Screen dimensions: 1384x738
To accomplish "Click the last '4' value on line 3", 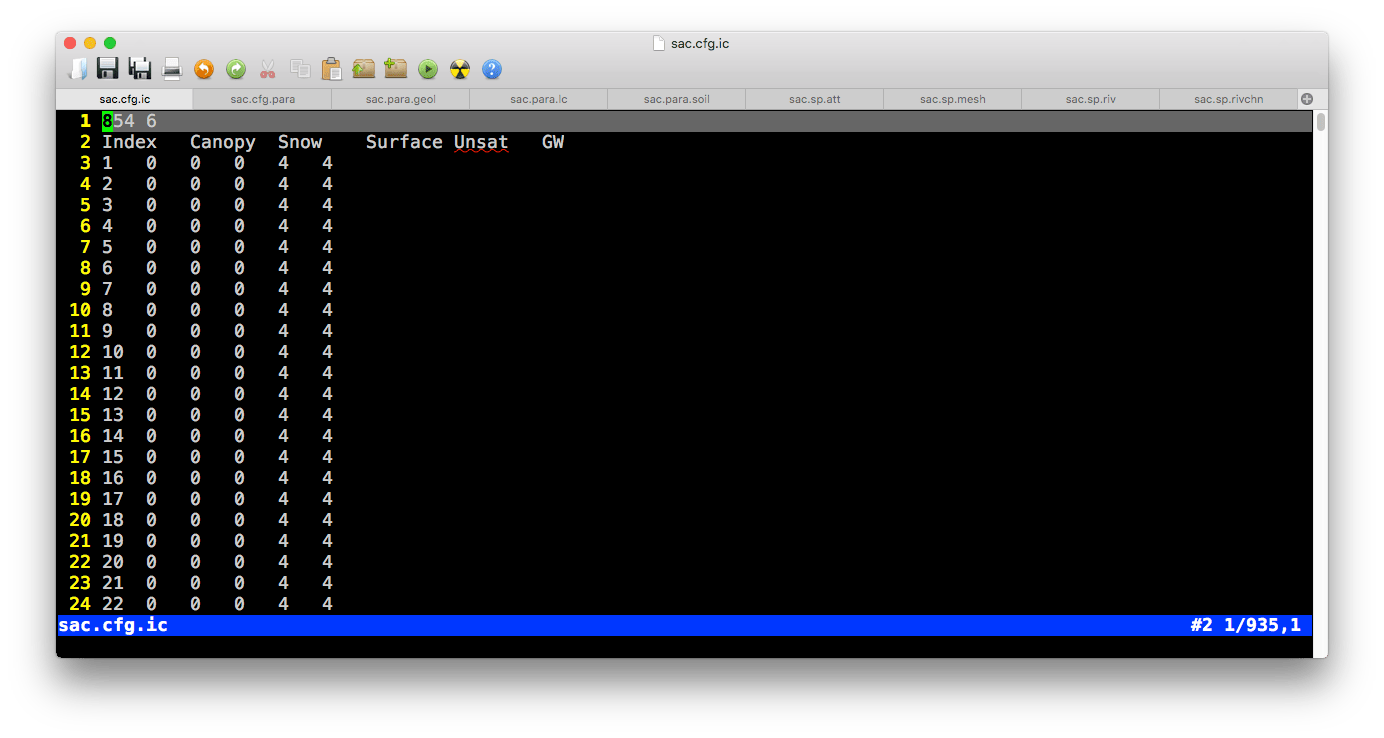I will pos(327,163).
